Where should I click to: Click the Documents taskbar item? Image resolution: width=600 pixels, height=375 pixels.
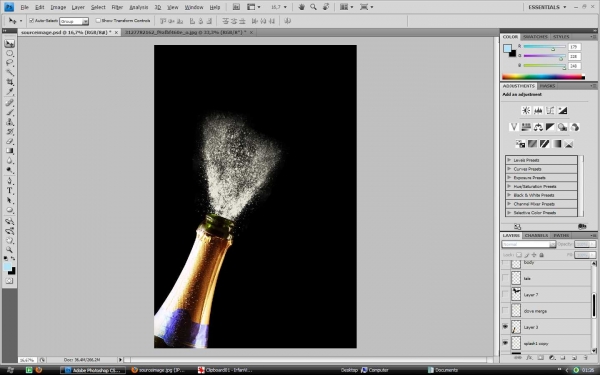[x=442, y=370]
